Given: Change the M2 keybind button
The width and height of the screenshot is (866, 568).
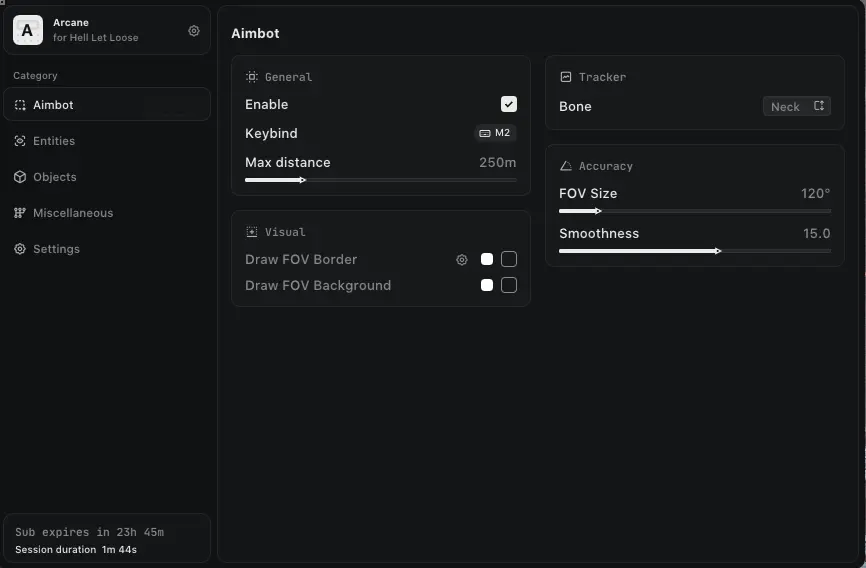Looking at the screenshot, I should point(495,133).
